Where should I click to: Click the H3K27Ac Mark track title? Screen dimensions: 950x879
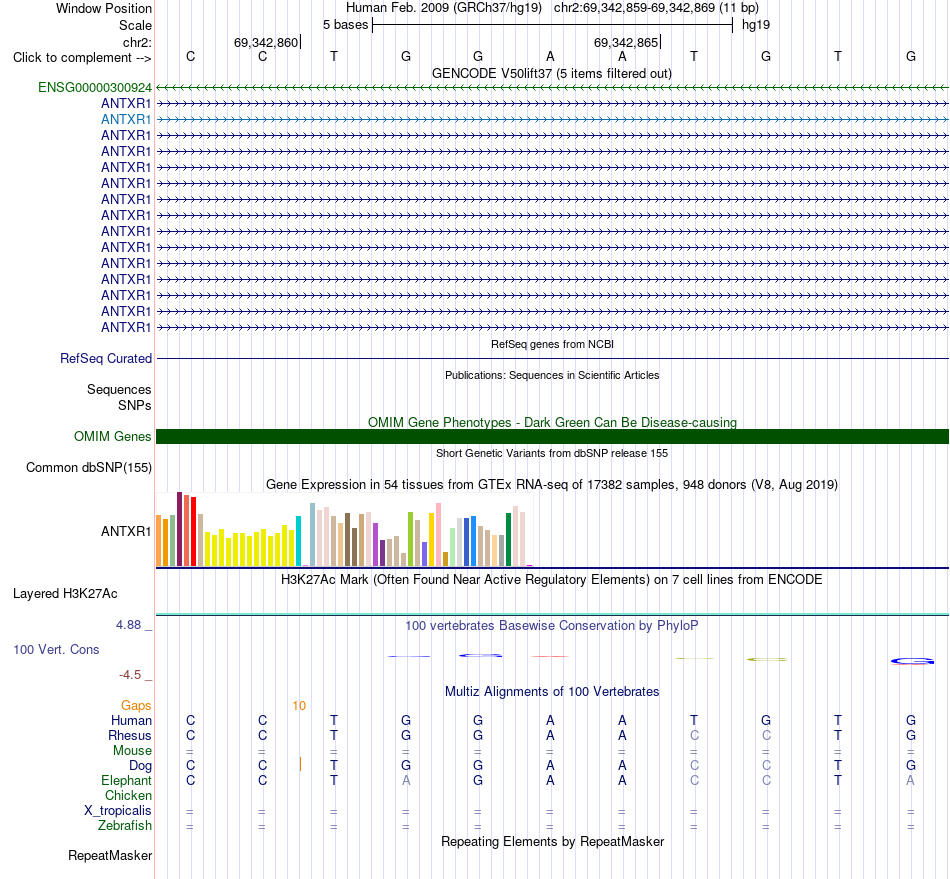pos(552,580)
